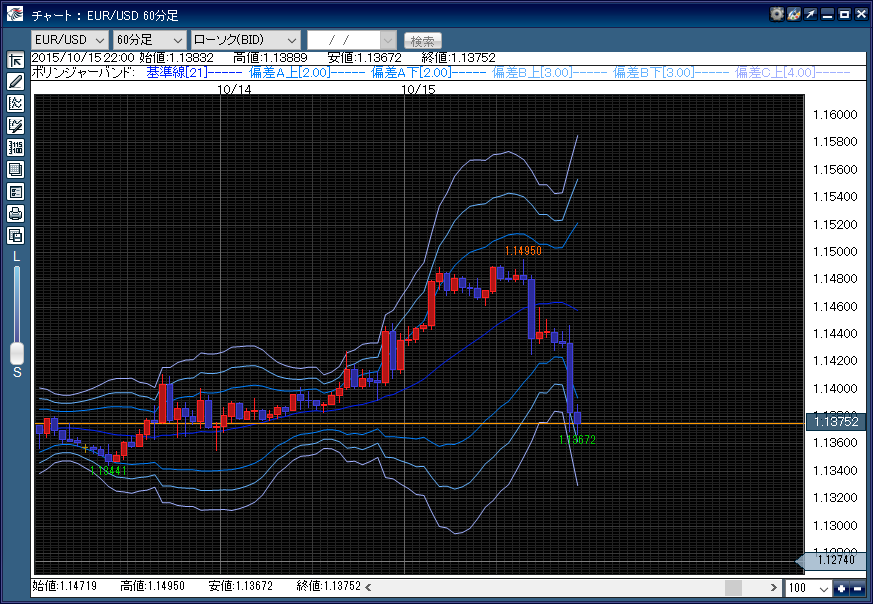Select the pencil drawing tool
Image resolution: width=873 pixels, height=604 pixels.
(16, 82)
